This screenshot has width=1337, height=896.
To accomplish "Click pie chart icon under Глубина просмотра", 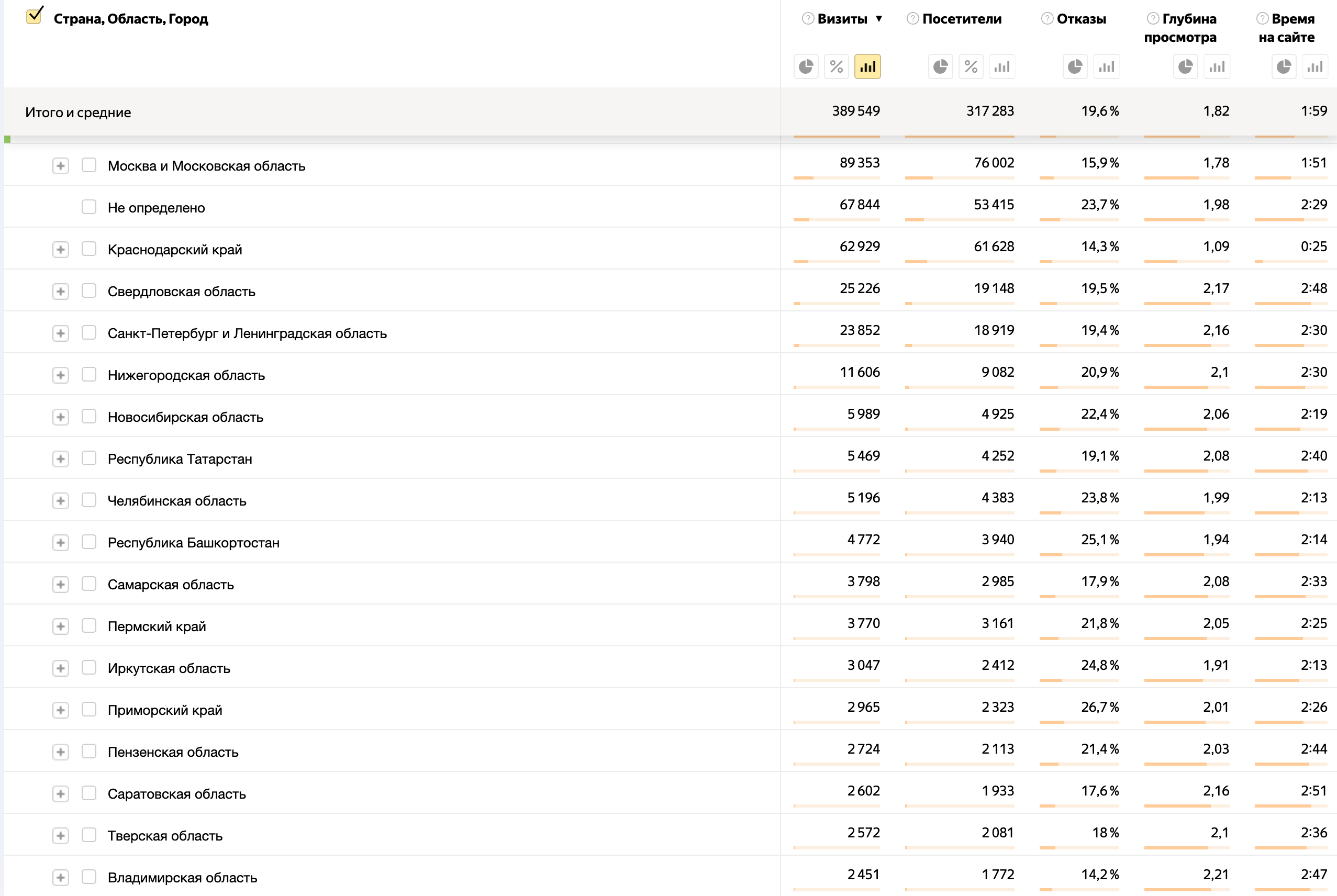I will [1185, 67].
